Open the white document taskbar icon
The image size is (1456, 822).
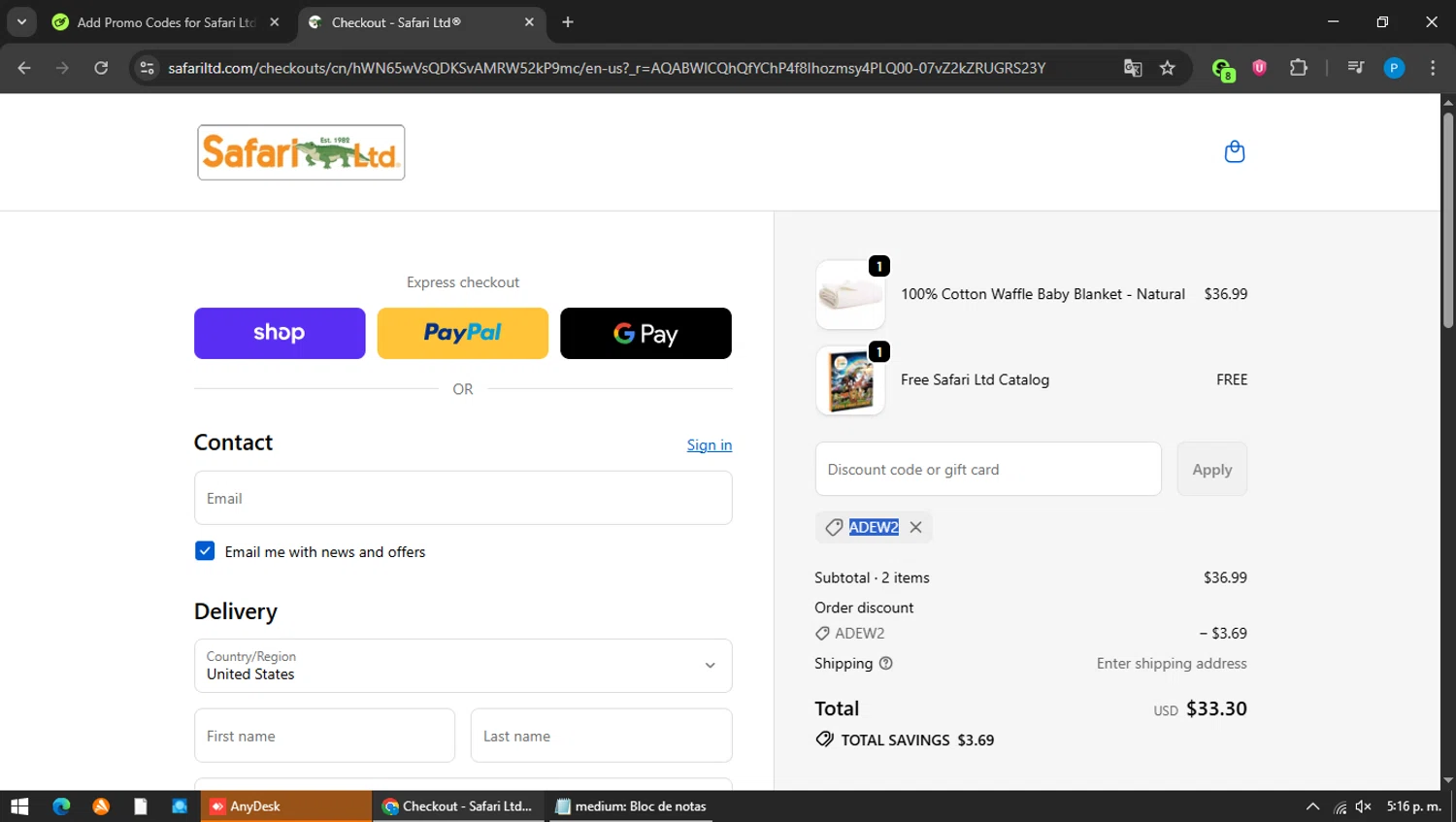[x=141, y=806]
